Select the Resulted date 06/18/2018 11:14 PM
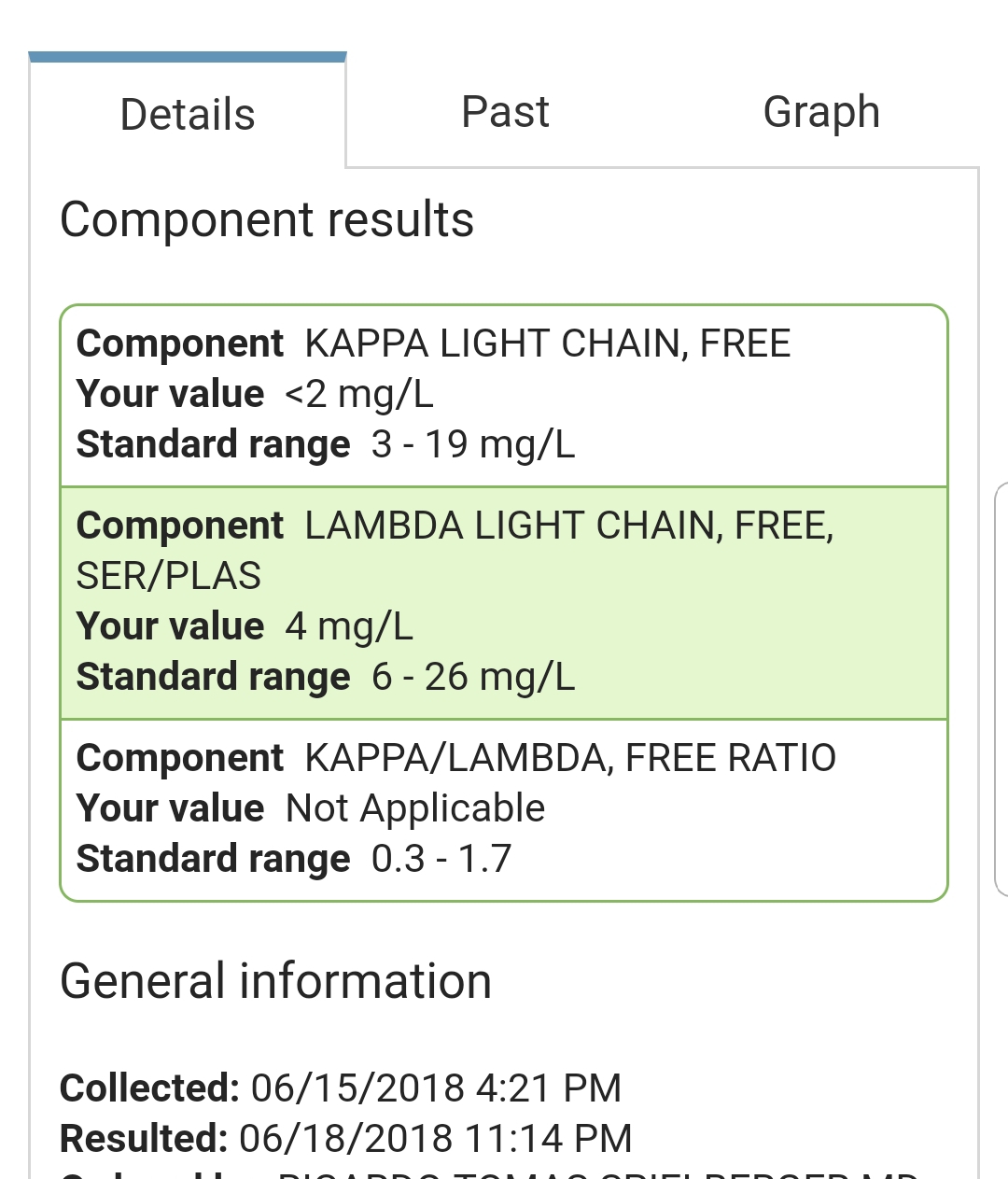1008x1179 pixels. pos(436,1139)
